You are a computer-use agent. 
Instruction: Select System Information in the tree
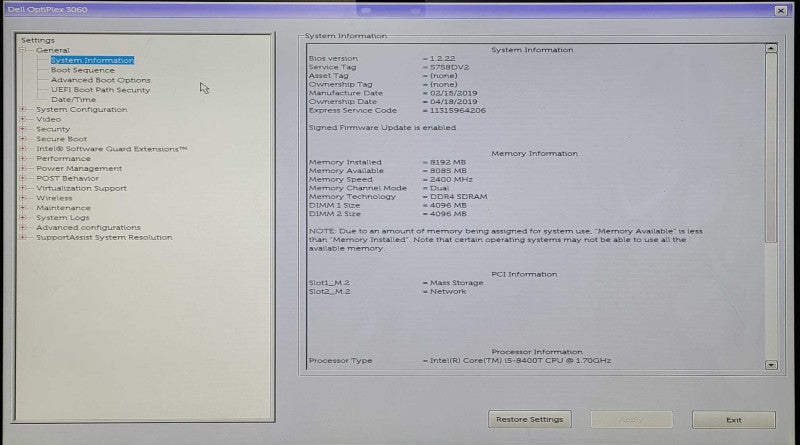point(92,60)
